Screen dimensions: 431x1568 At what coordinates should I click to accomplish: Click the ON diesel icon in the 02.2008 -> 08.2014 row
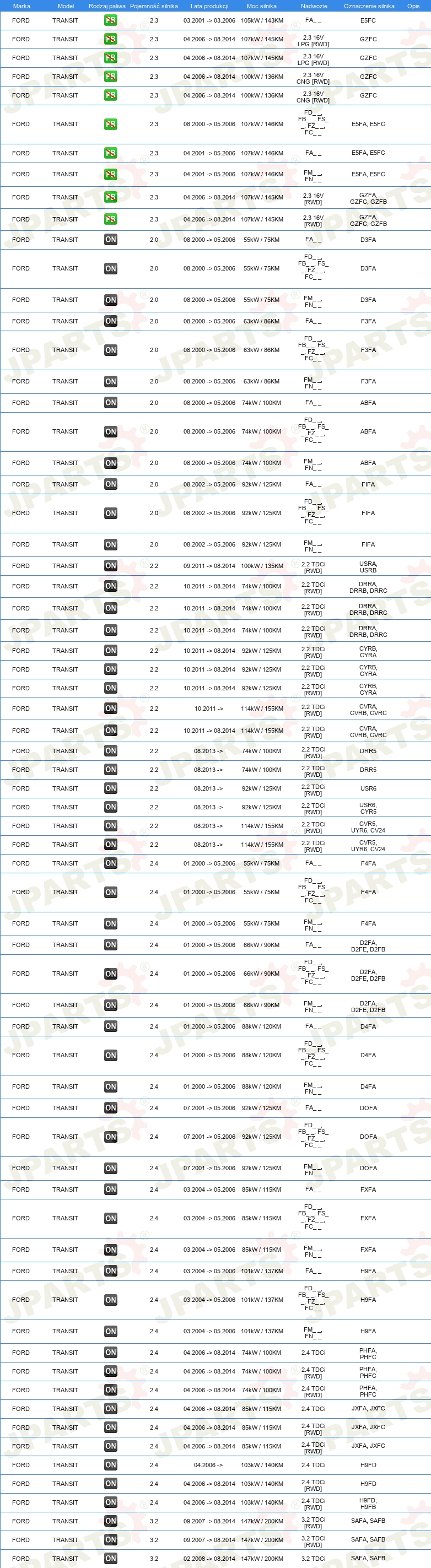tap(110, 1558)
